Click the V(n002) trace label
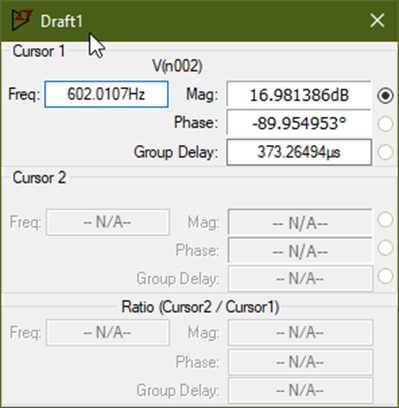This screenshot has width=399, height=408. (x=177, y=66)
